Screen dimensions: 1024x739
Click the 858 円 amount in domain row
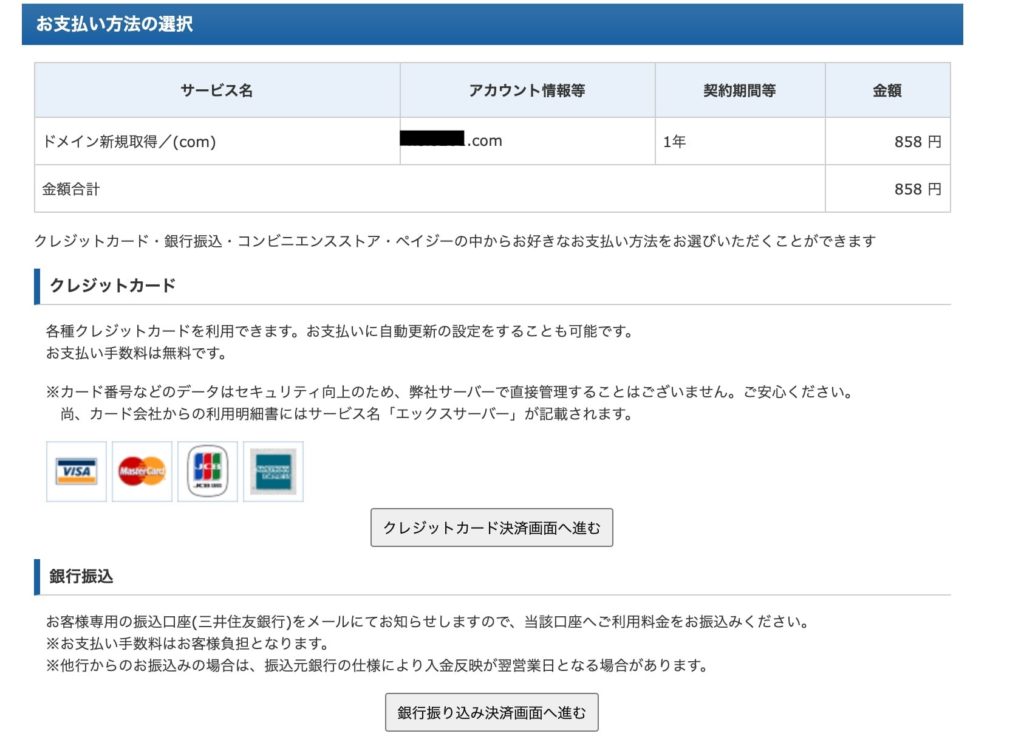click(917, 142)
